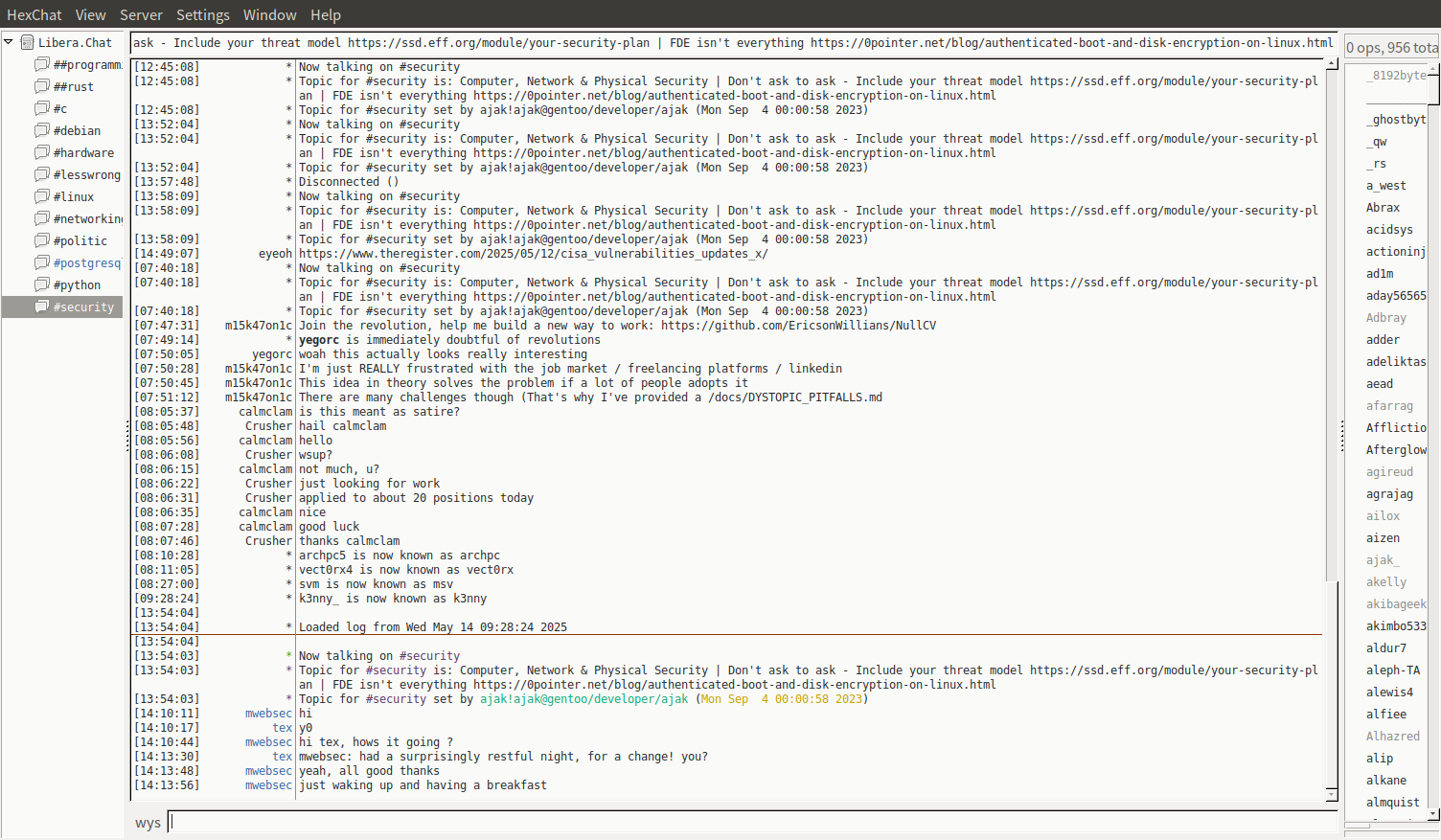Screen dimensions: 1441x840
Task: Select user aleph-TA in the user list
Action: tap(1393, 670)
